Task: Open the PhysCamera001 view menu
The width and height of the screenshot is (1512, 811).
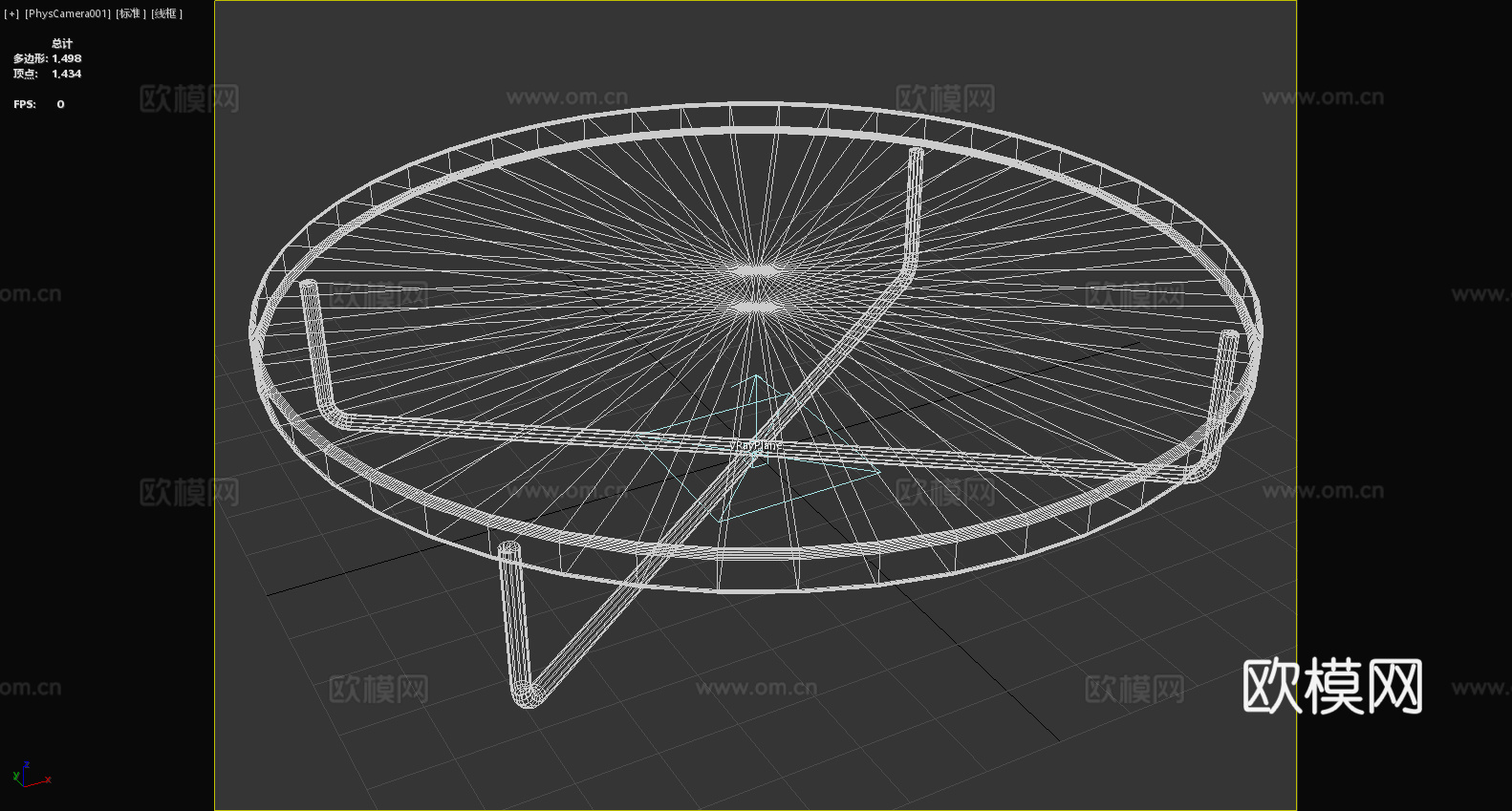Action: pos(68,14)
